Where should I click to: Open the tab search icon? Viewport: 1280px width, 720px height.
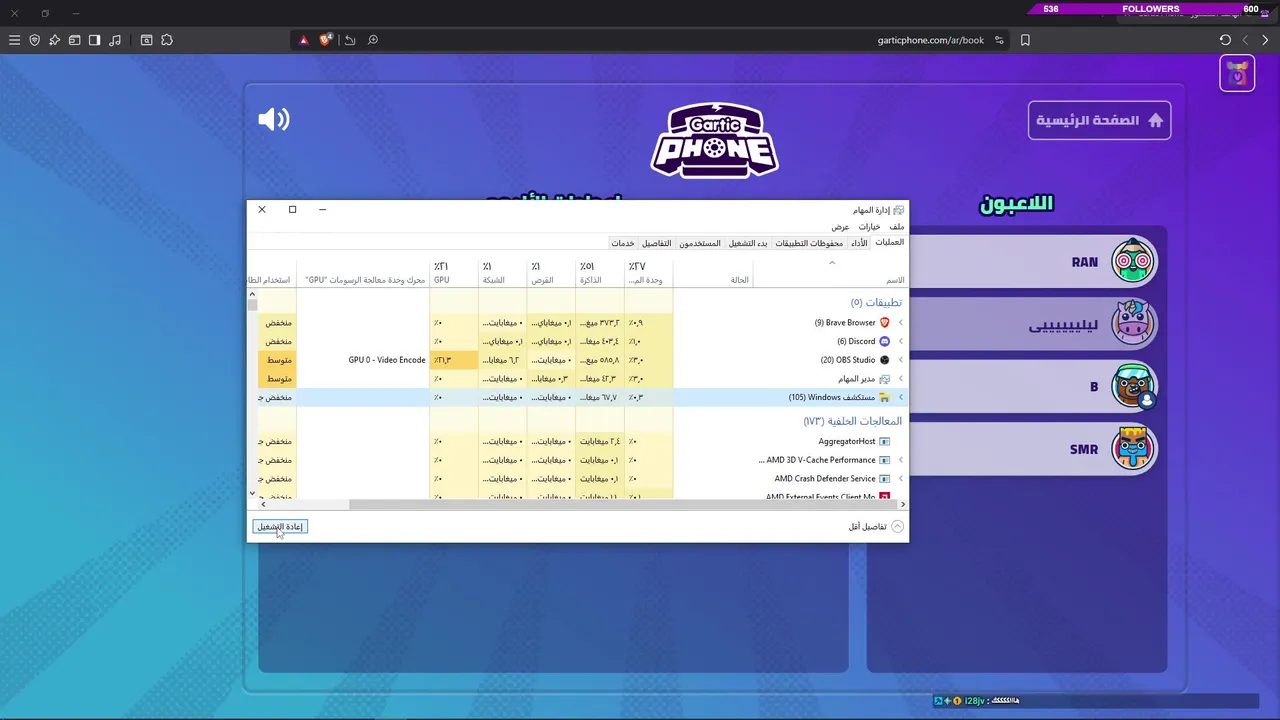(146, 40)
